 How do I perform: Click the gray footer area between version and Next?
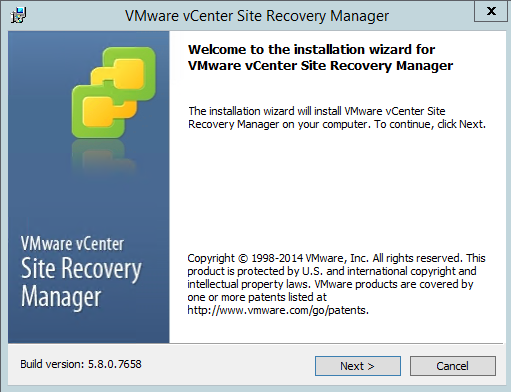[228, 365]
